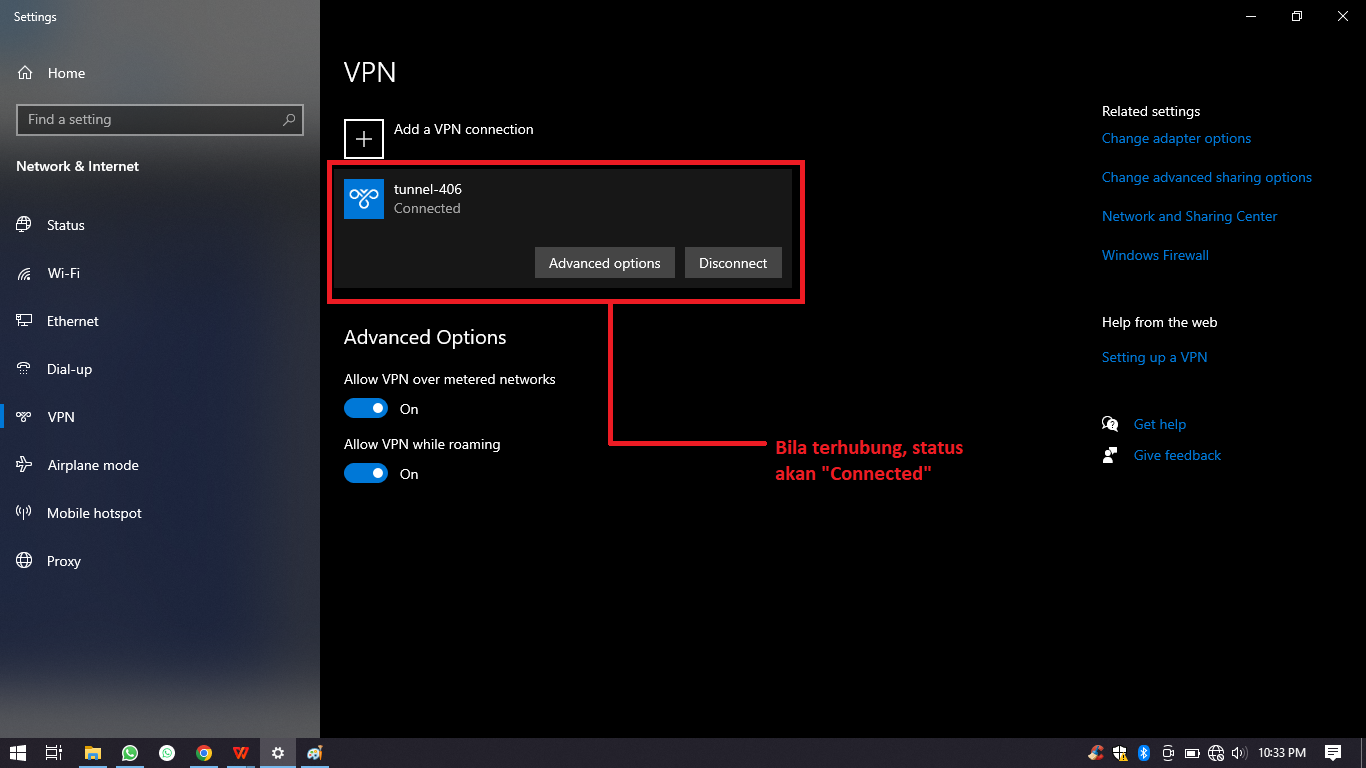Restore down the Settings window
1366x768 pixels.
pos(1297,16)
